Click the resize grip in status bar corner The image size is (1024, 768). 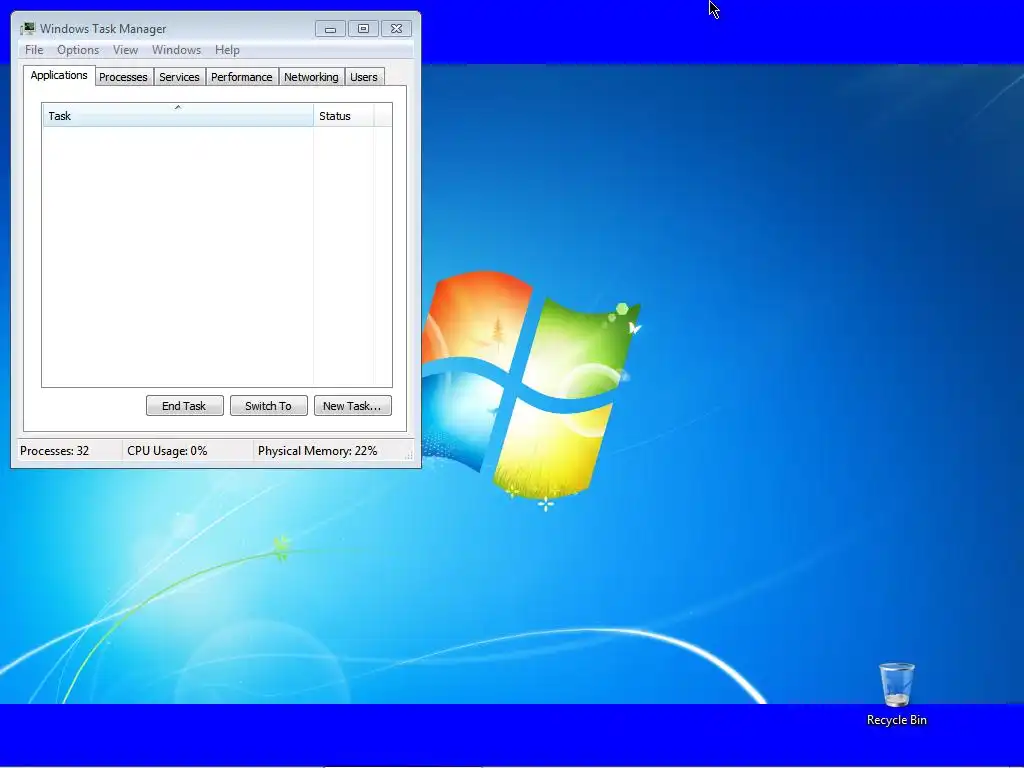coord(409,455)
